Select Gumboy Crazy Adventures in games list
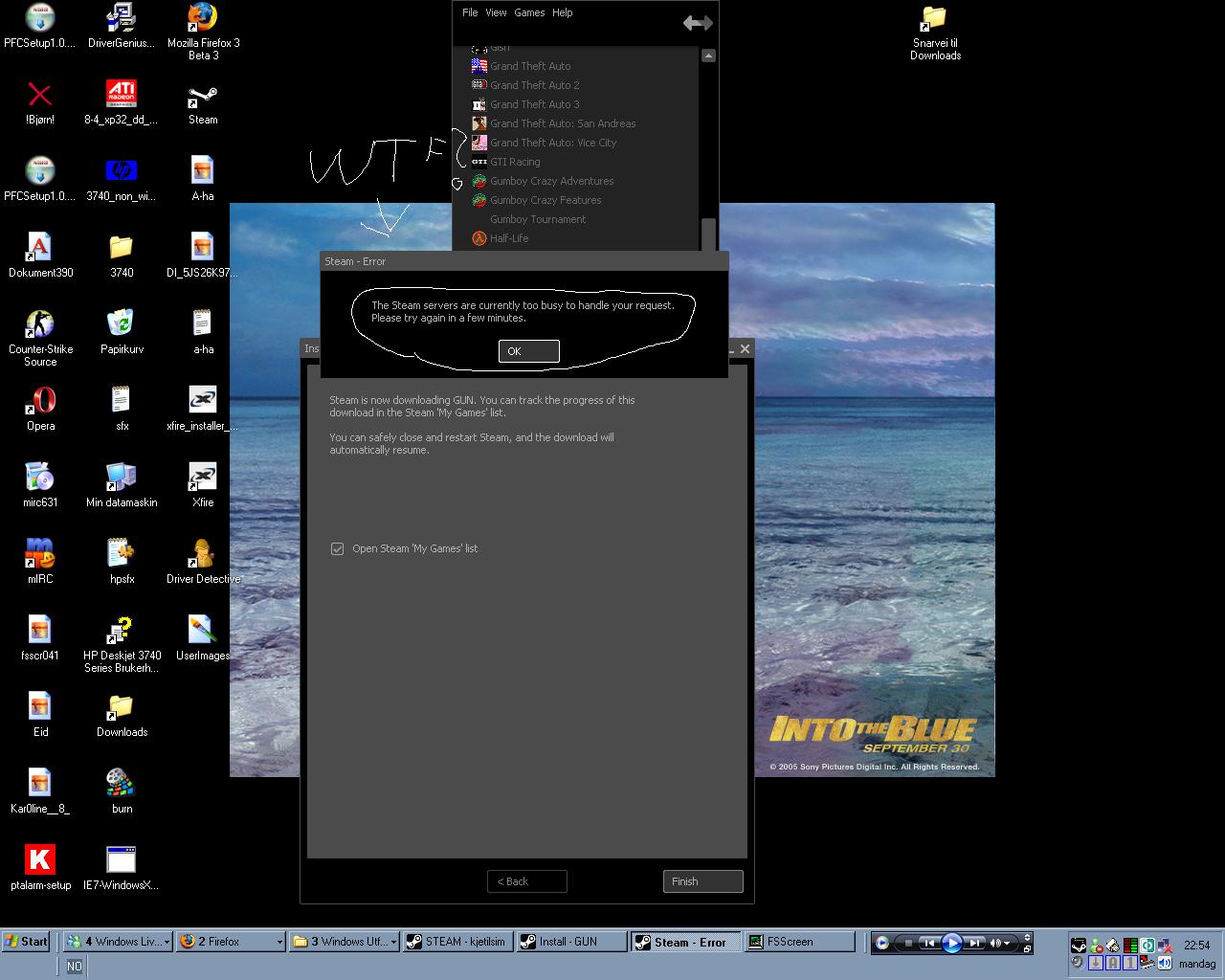This screenshot has width=1225, height=980. coord(552,181)
